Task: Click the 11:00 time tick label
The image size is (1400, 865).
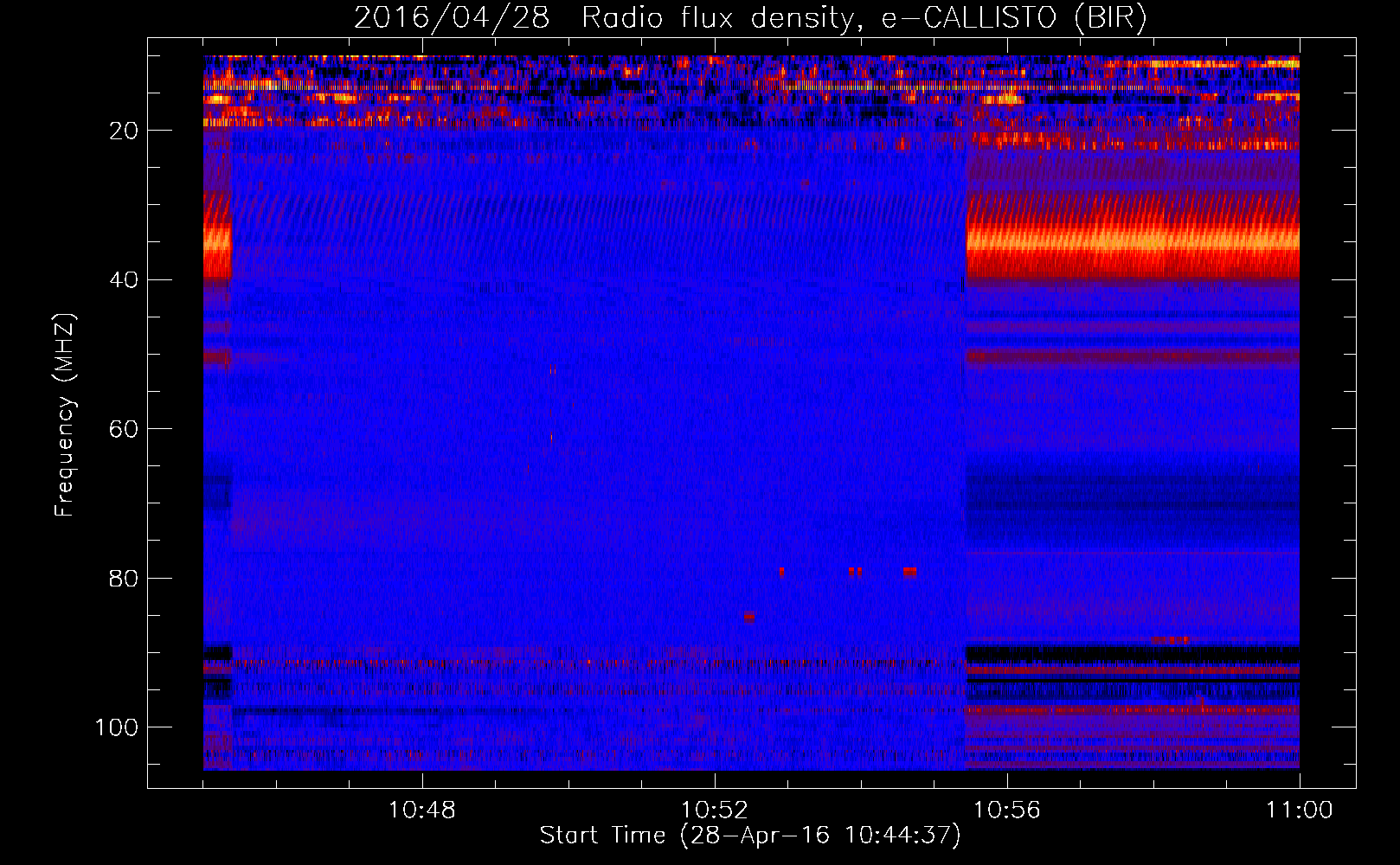Action: coord(1299,811)
